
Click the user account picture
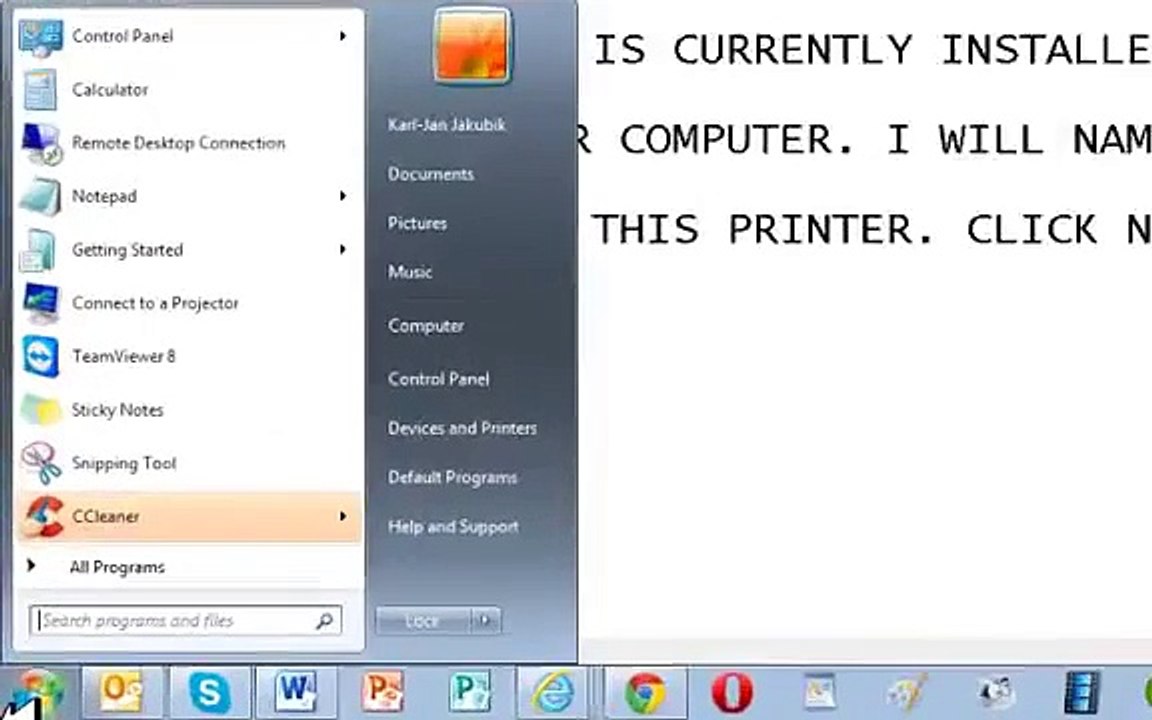(x=472, y=46)
